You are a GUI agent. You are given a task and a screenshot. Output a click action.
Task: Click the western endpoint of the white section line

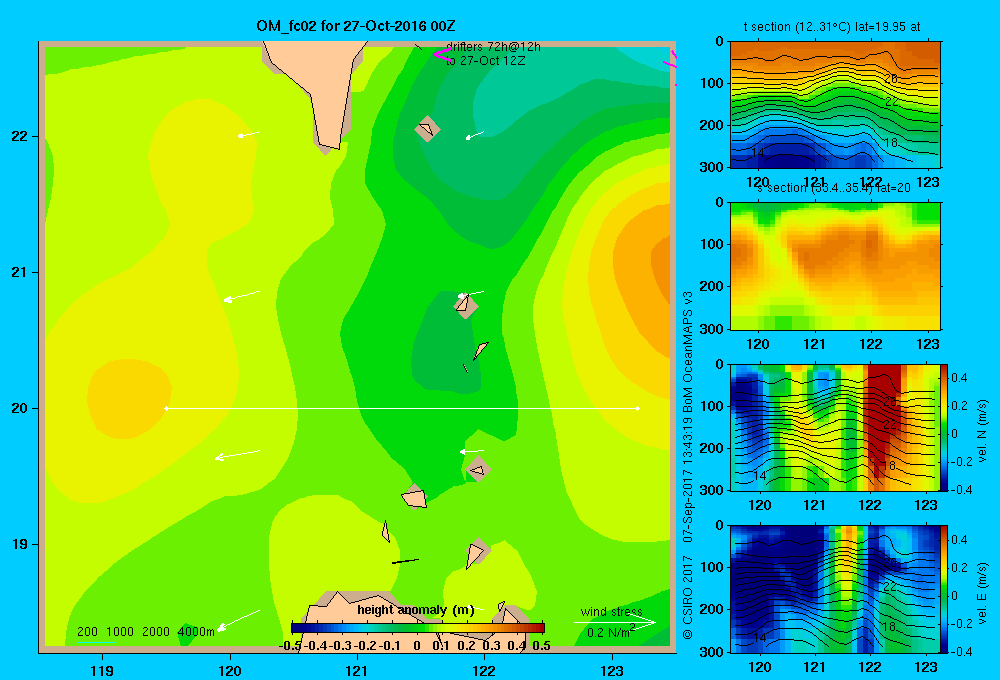point(166,408)
